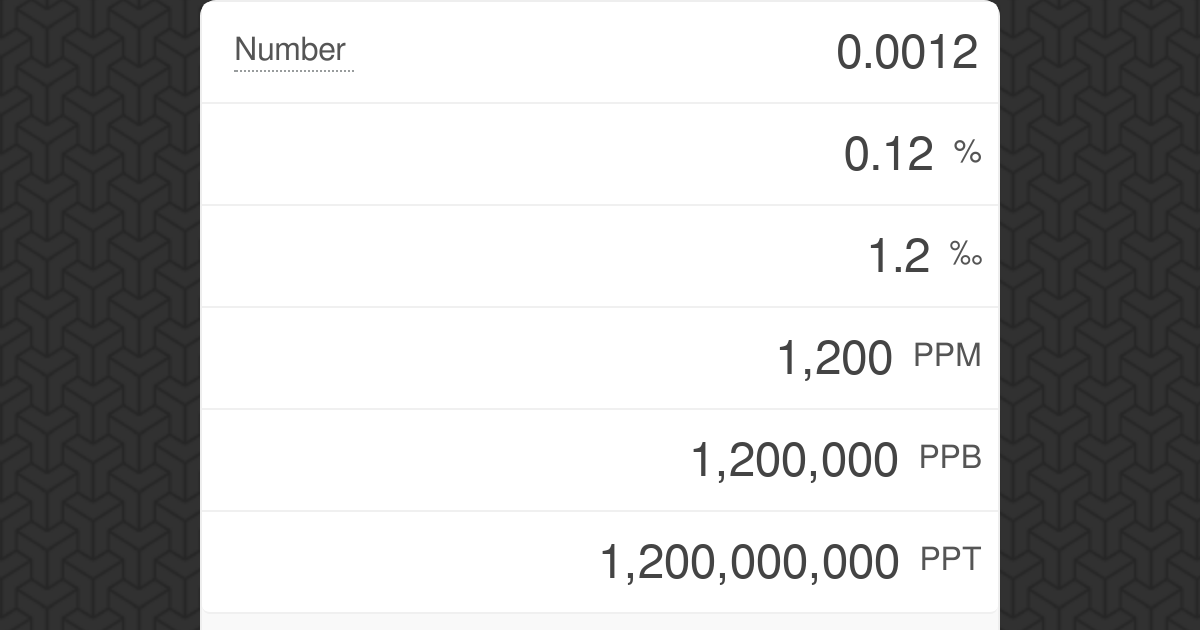Click the PPT unit label

(948, 560)
